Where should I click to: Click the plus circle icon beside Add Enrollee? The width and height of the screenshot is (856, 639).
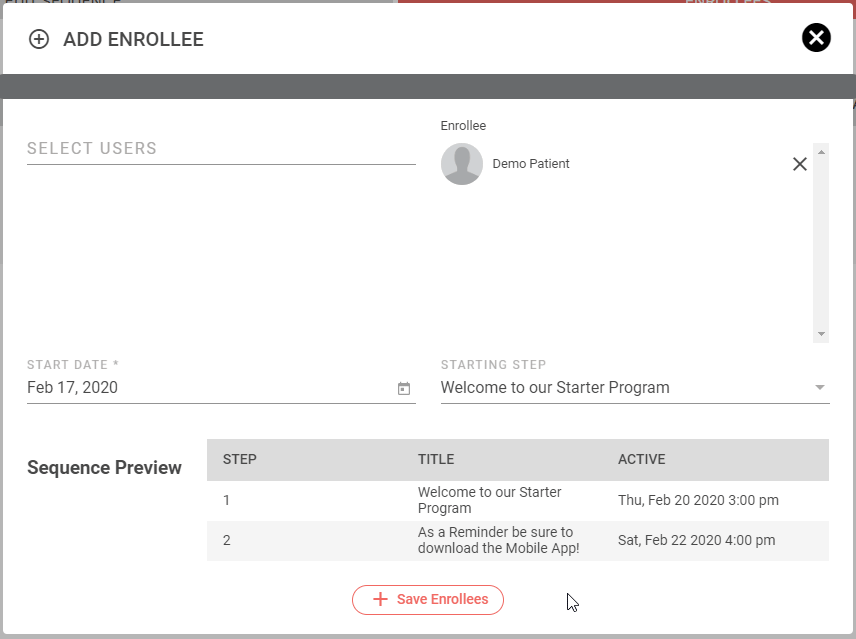39,40
